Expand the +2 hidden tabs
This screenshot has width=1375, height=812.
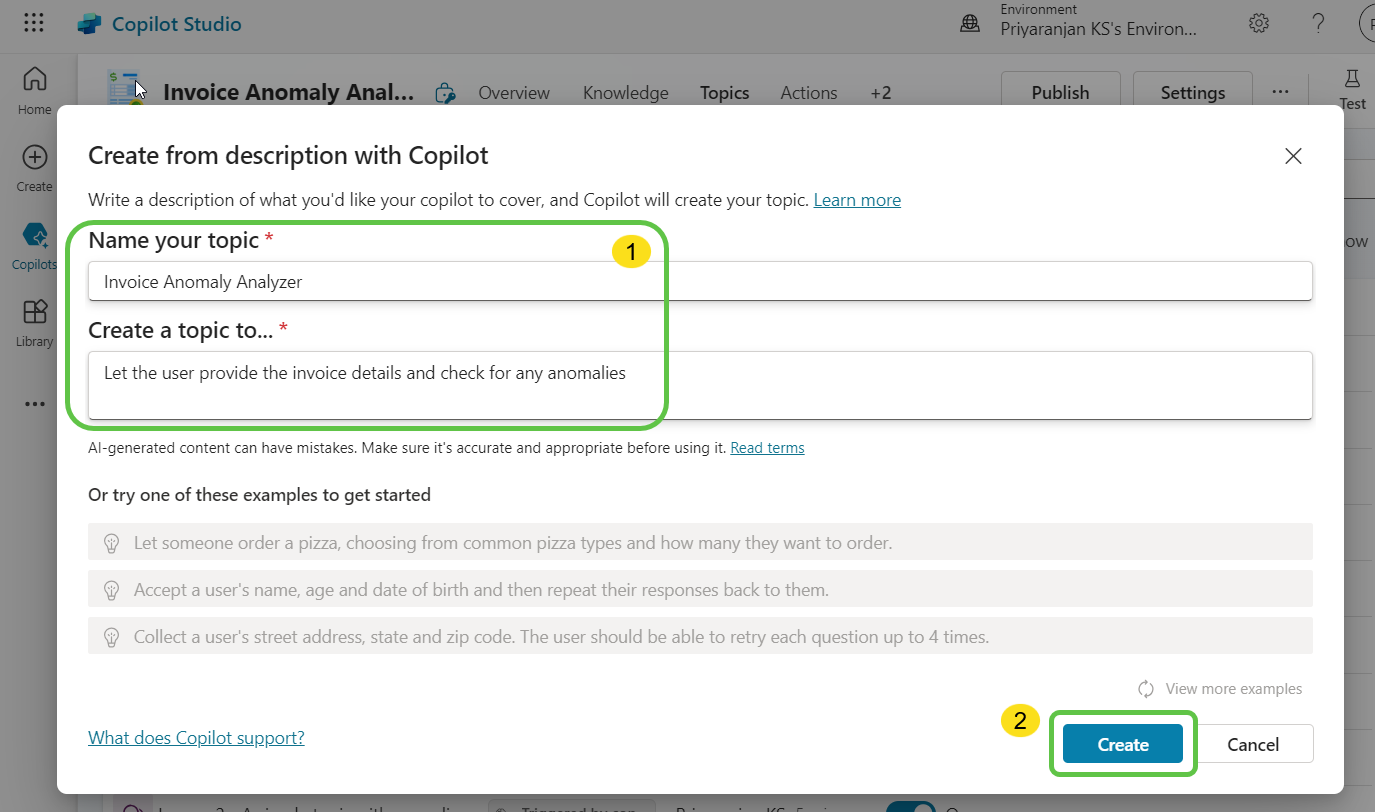tap(880, 93)
